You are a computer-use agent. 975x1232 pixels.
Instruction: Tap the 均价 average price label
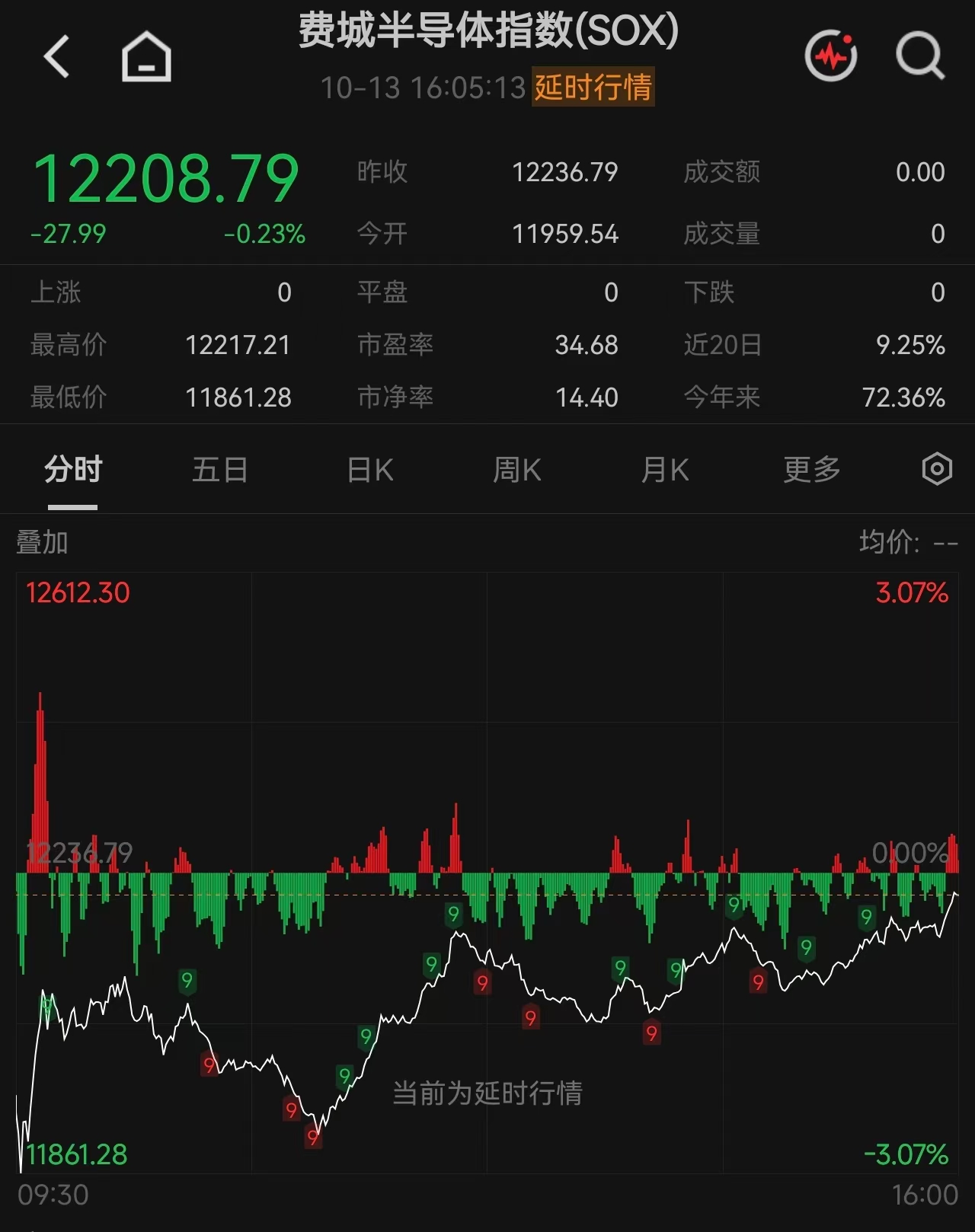click(x=888, y=542)
